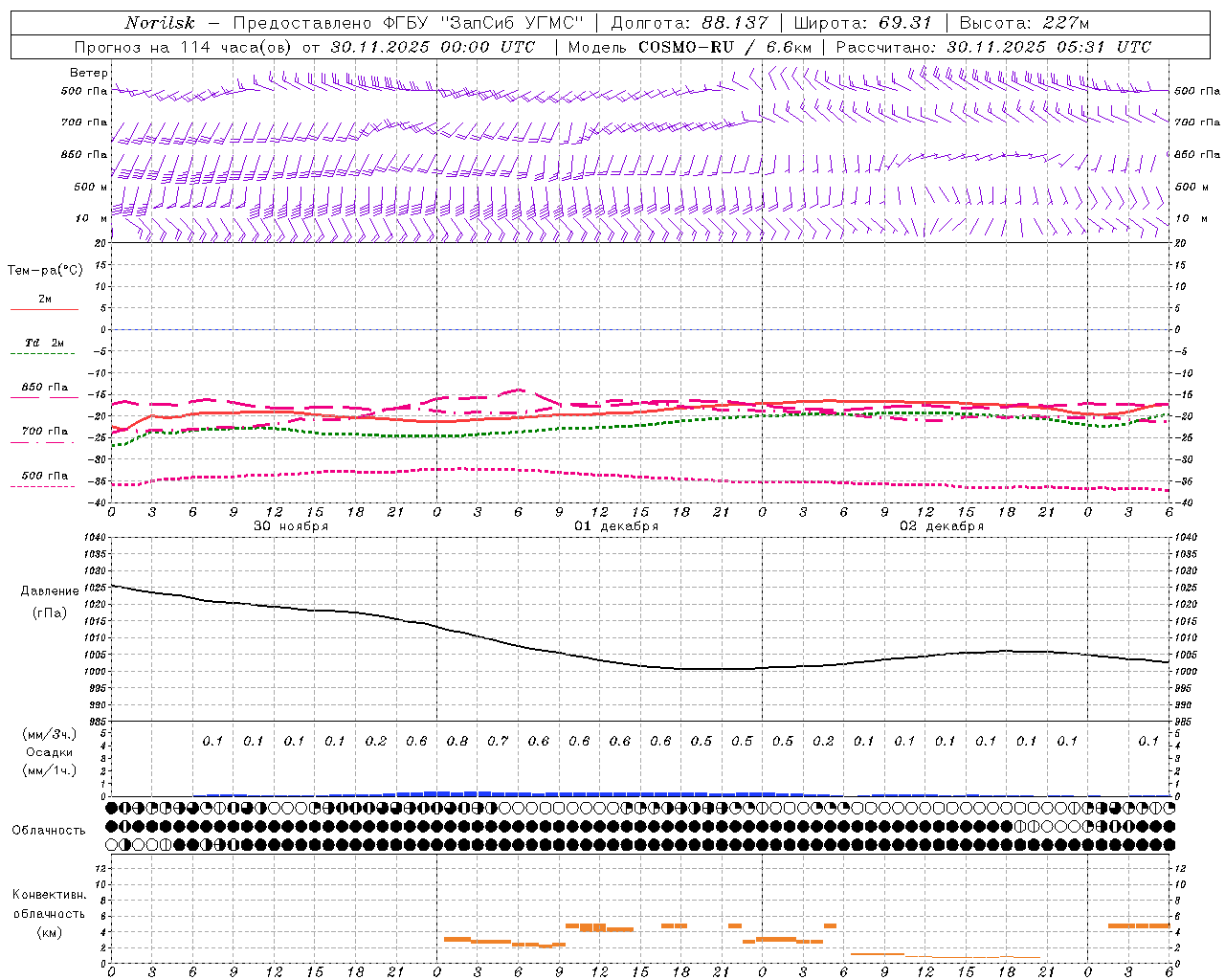
Task: Click the Тем-ра(°C) temperature panel label
Action: click(x=45, y=271)
